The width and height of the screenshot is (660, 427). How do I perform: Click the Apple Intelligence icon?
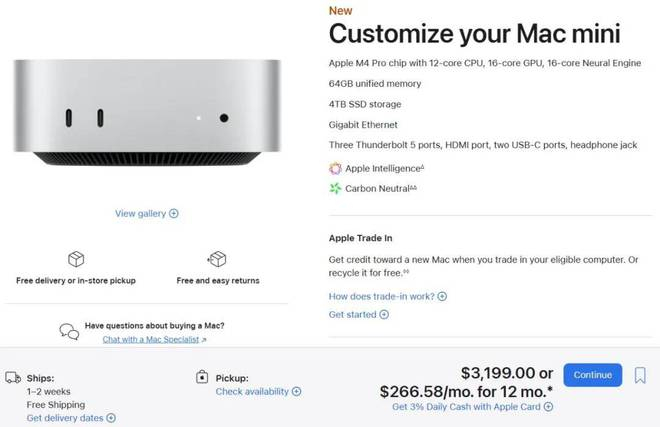(335, 168)
